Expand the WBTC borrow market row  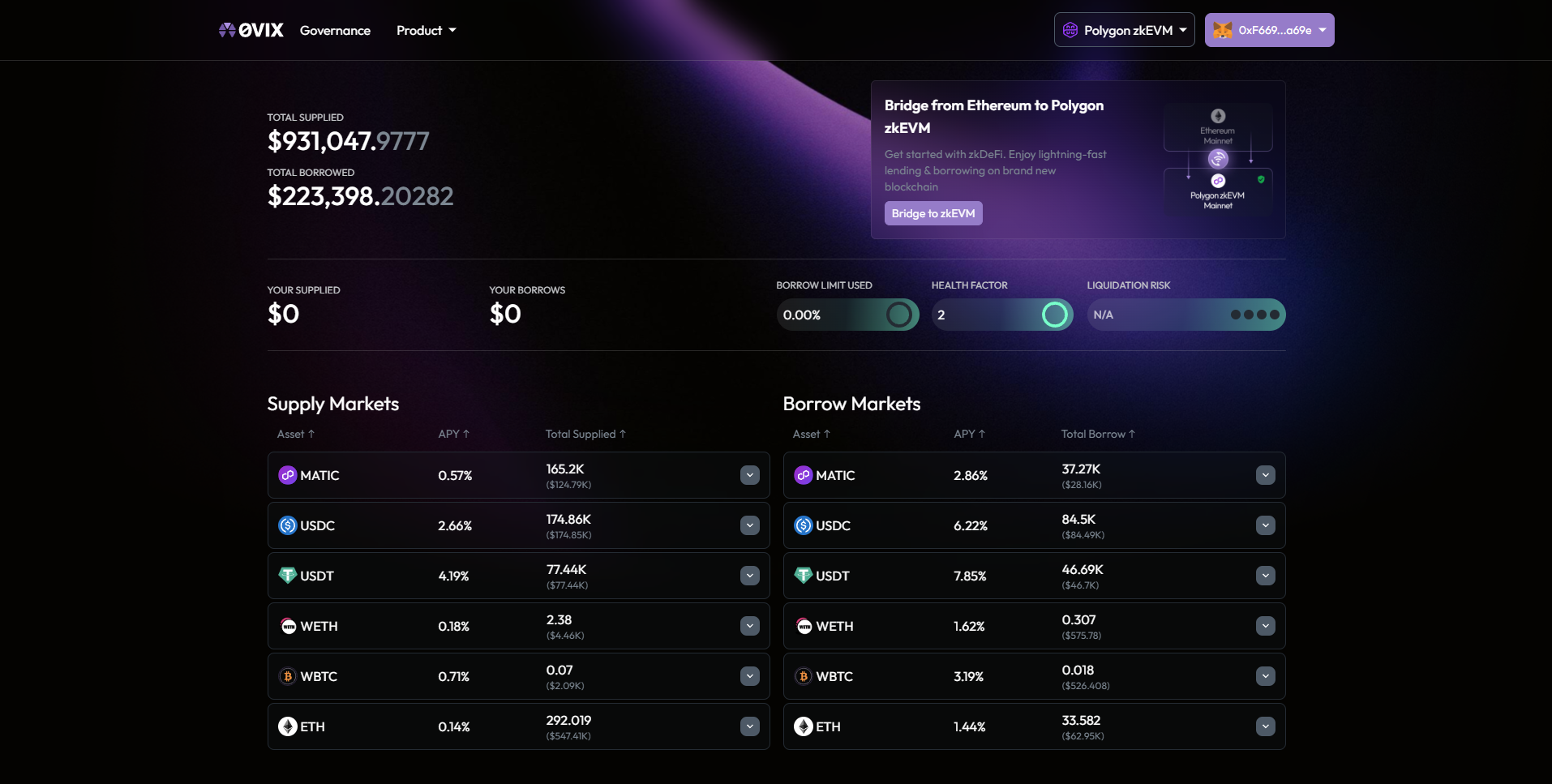click(1266, 676)
